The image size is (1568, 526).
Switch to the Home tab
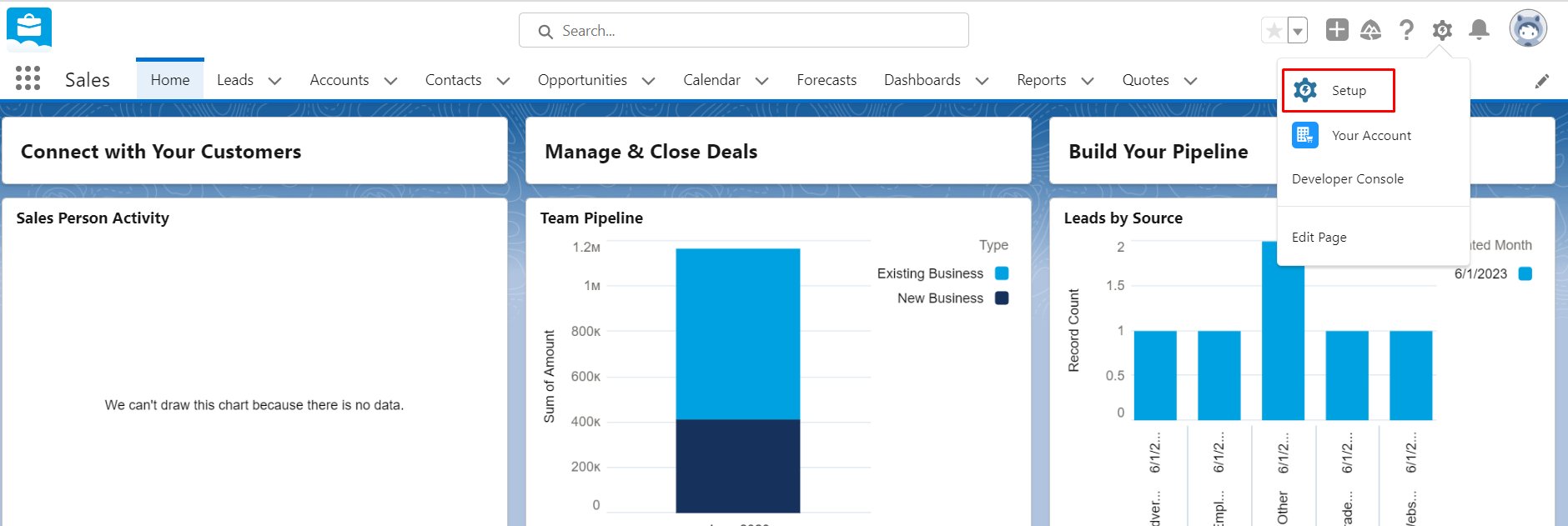coord(170,80)
